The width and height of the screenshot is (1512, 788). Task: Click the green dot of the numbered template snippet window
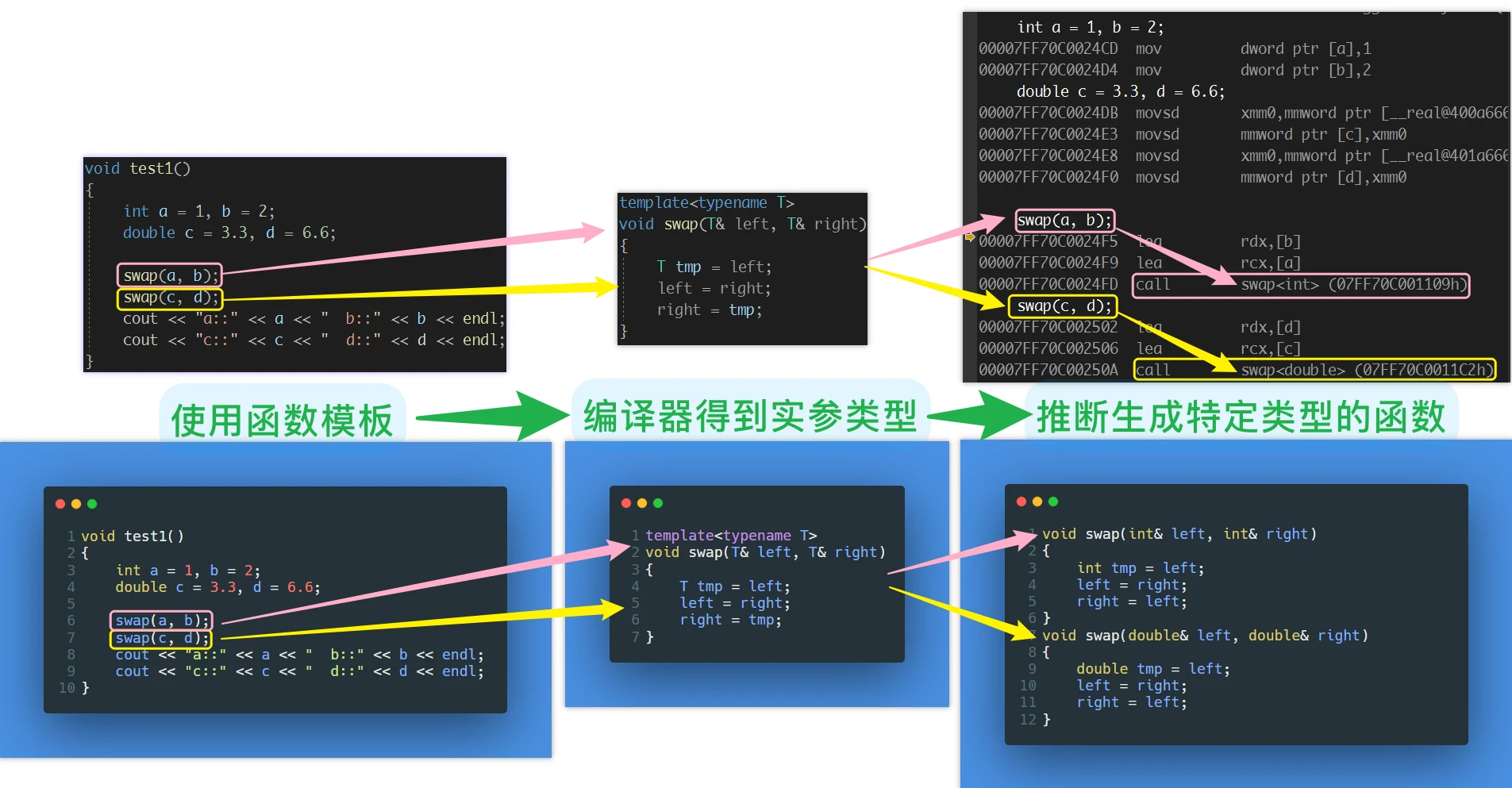click(658, 503)
